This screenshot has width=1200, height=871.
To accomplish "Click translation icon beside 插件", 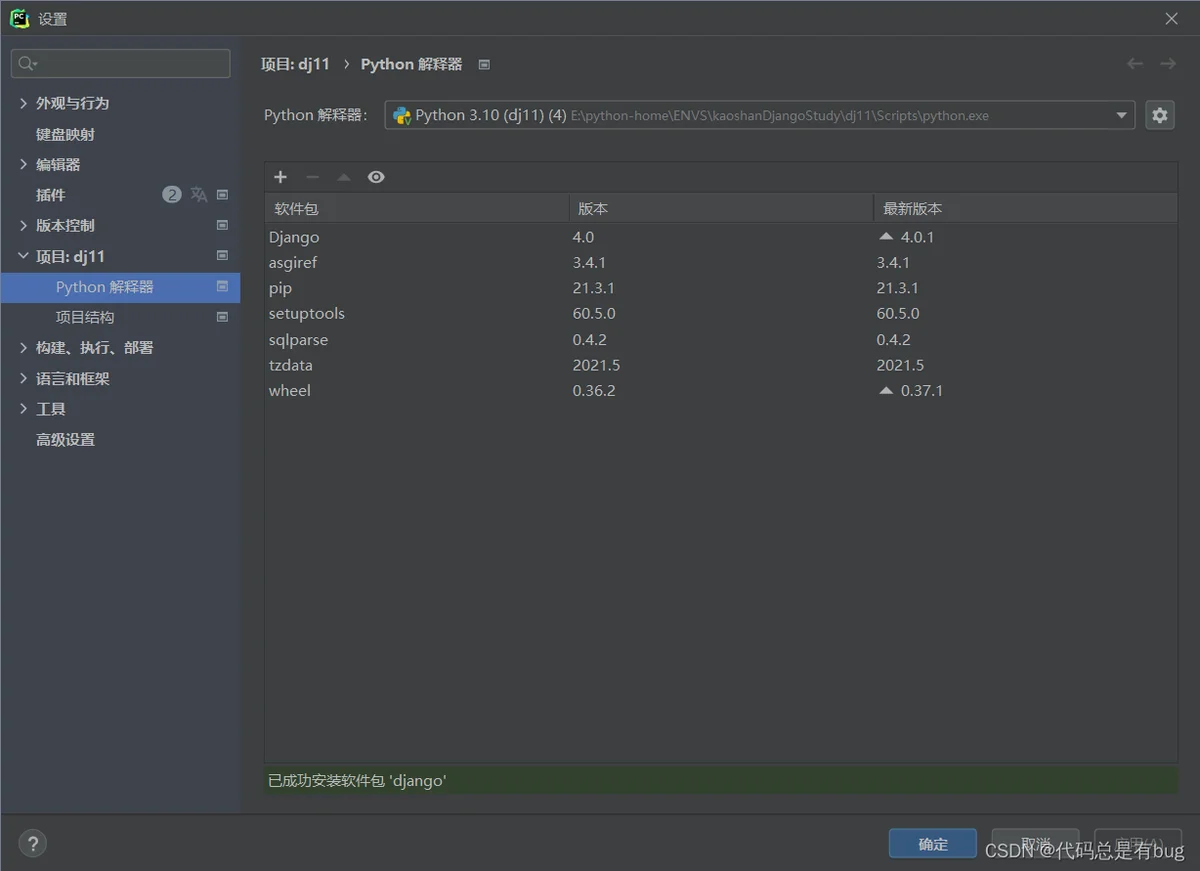I will coord(199,195).
